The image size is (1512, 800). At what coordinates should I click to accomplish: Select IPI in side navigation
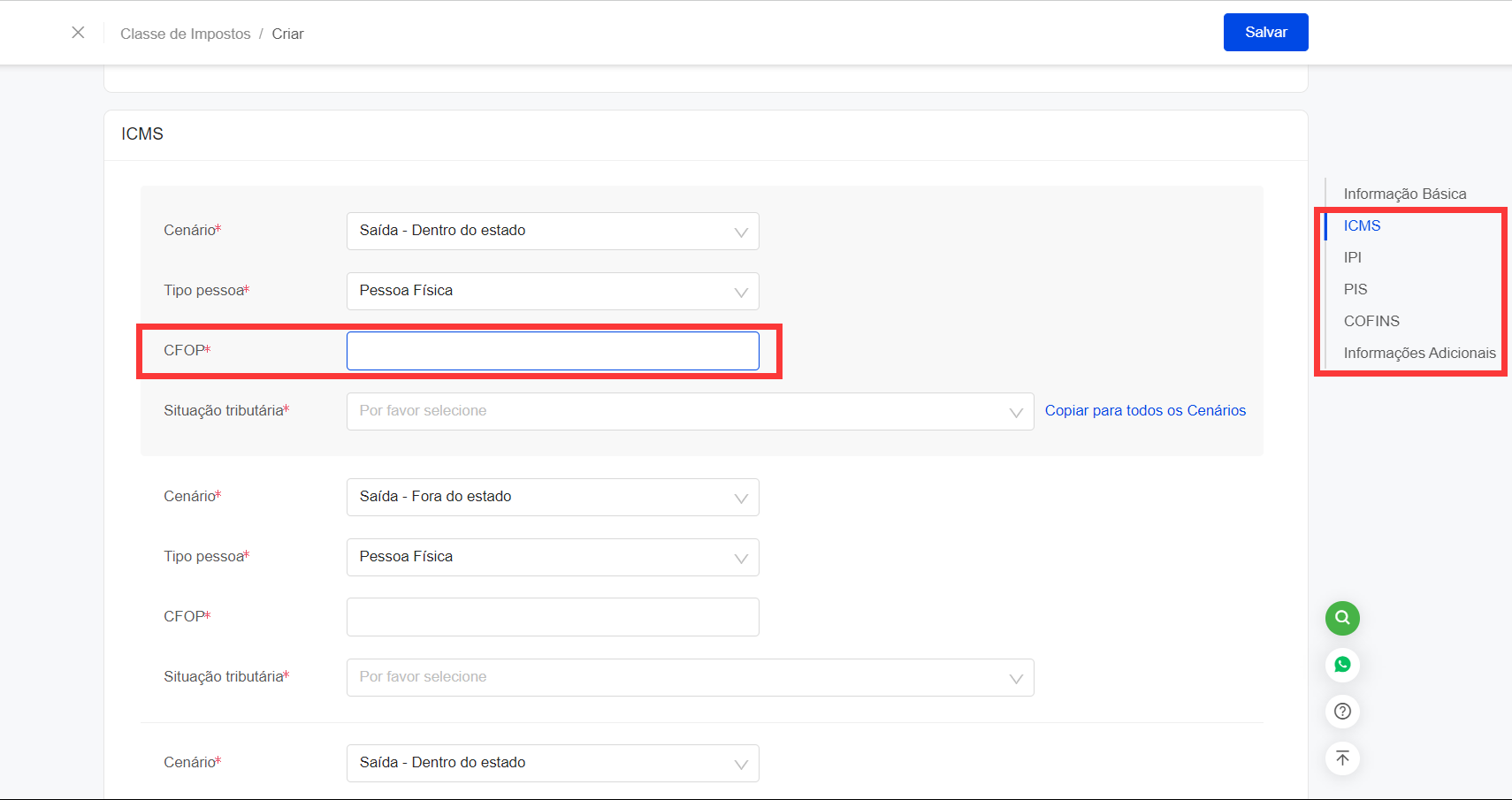coord(1353,257)
